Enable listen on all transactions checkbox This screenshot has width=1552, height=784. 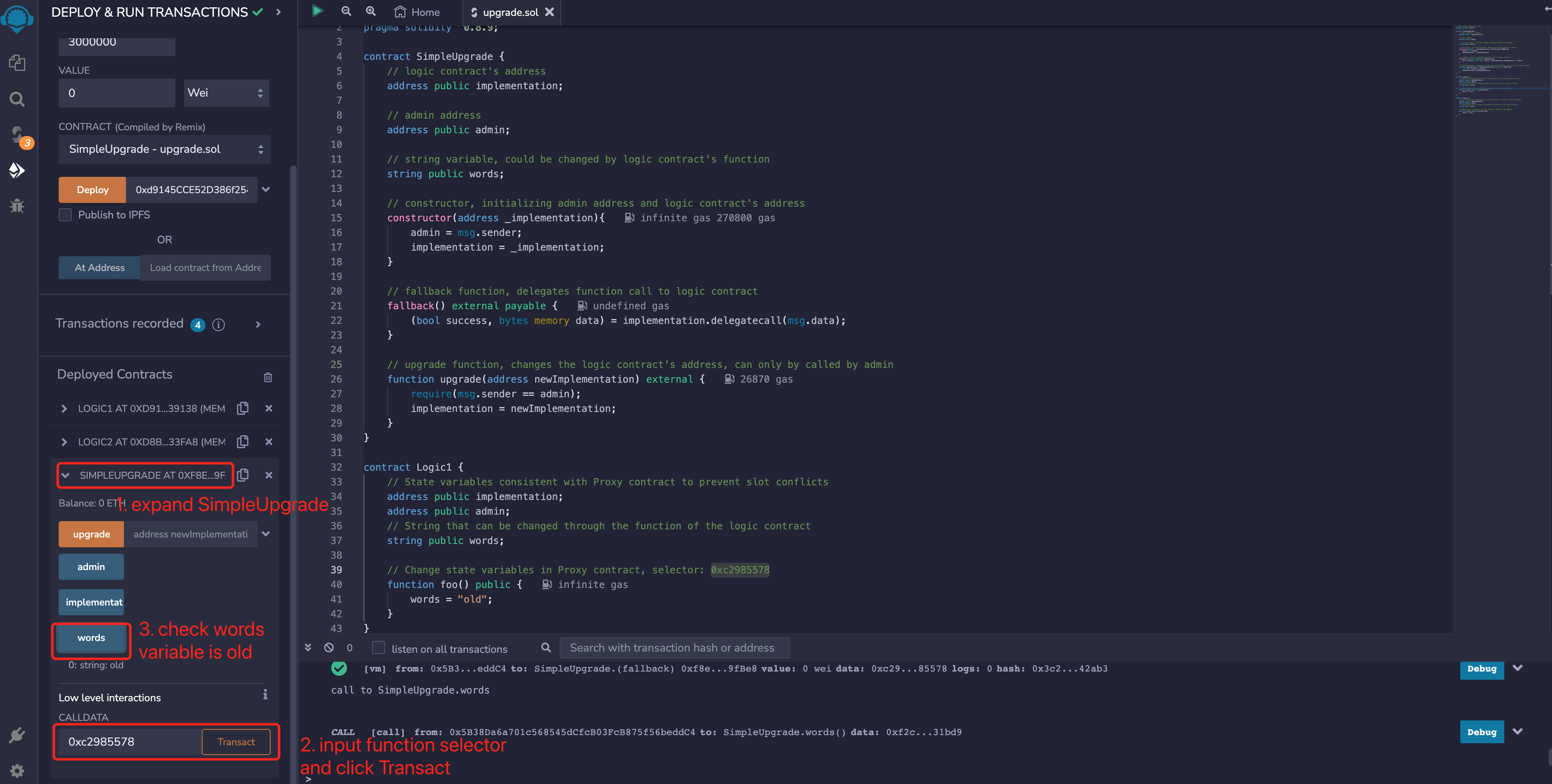click(x=378, y=647)
